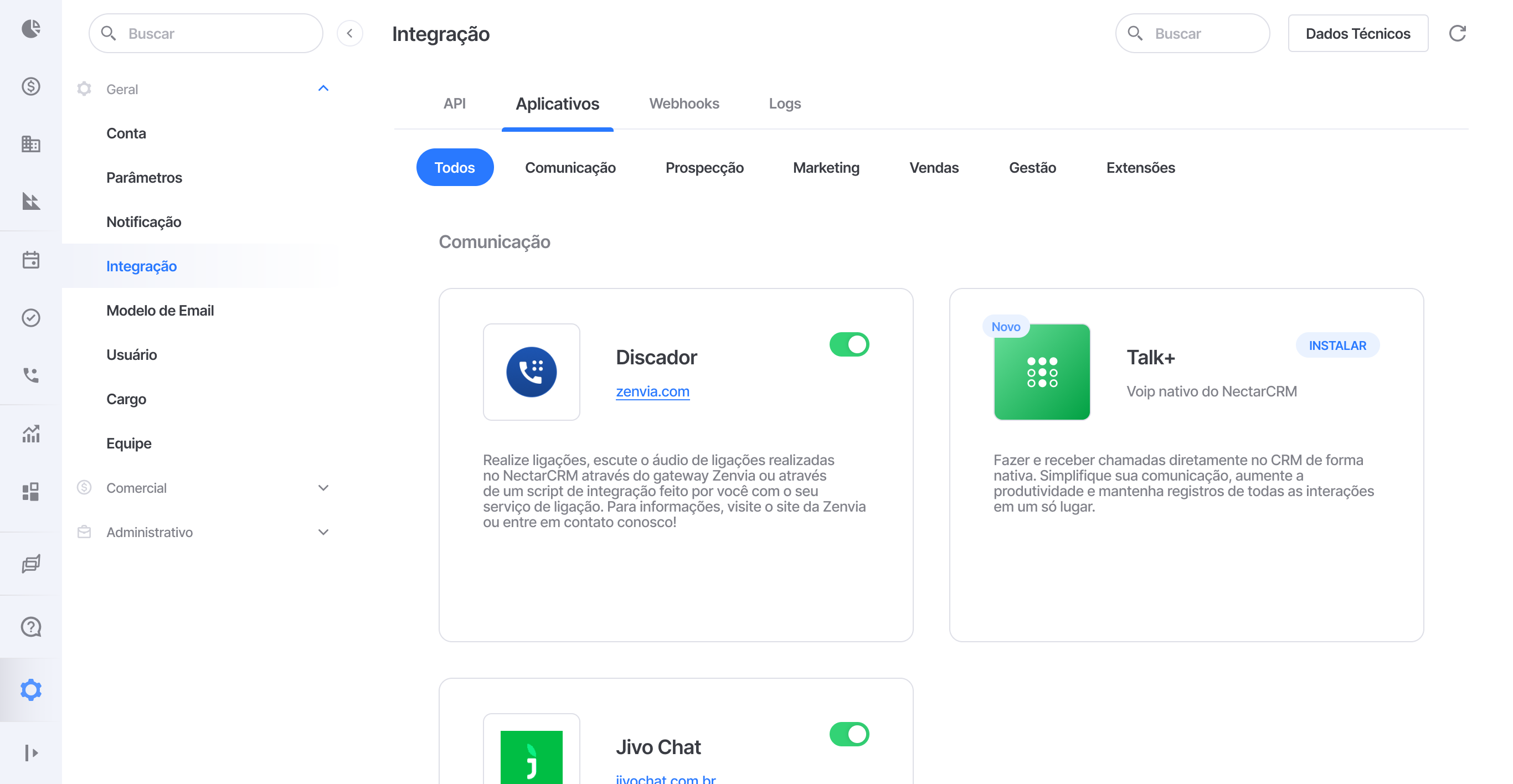Toggle the Discador integration switch

(x=850, y=345)
